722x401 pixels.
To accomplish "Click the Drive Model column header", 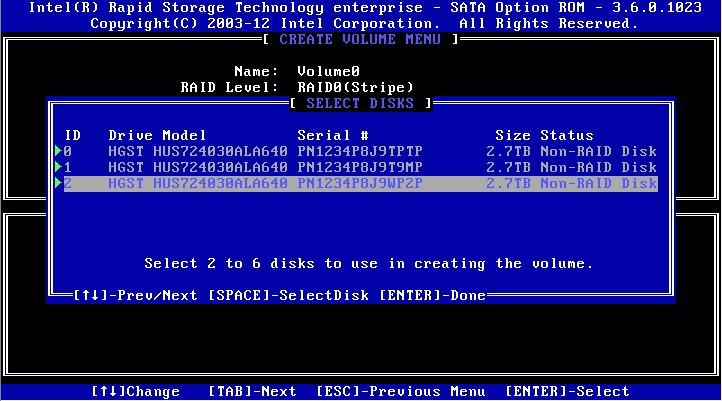I will coord(157,135).
